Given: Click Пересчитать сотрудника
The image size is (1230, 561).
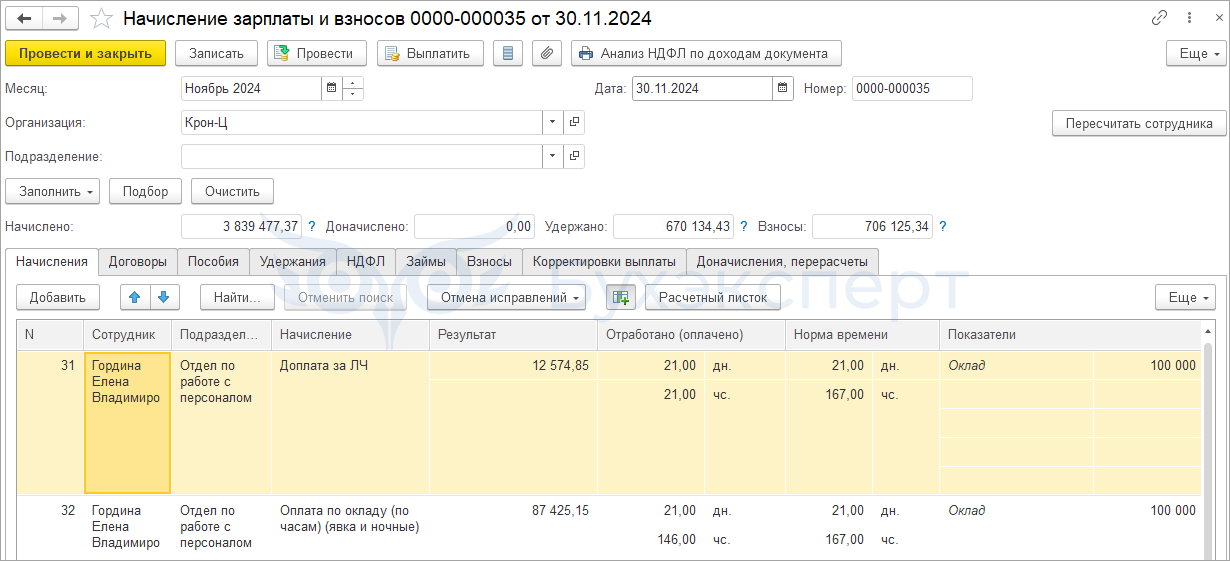Looking at the screenshot, I should tap(1139, 123).
